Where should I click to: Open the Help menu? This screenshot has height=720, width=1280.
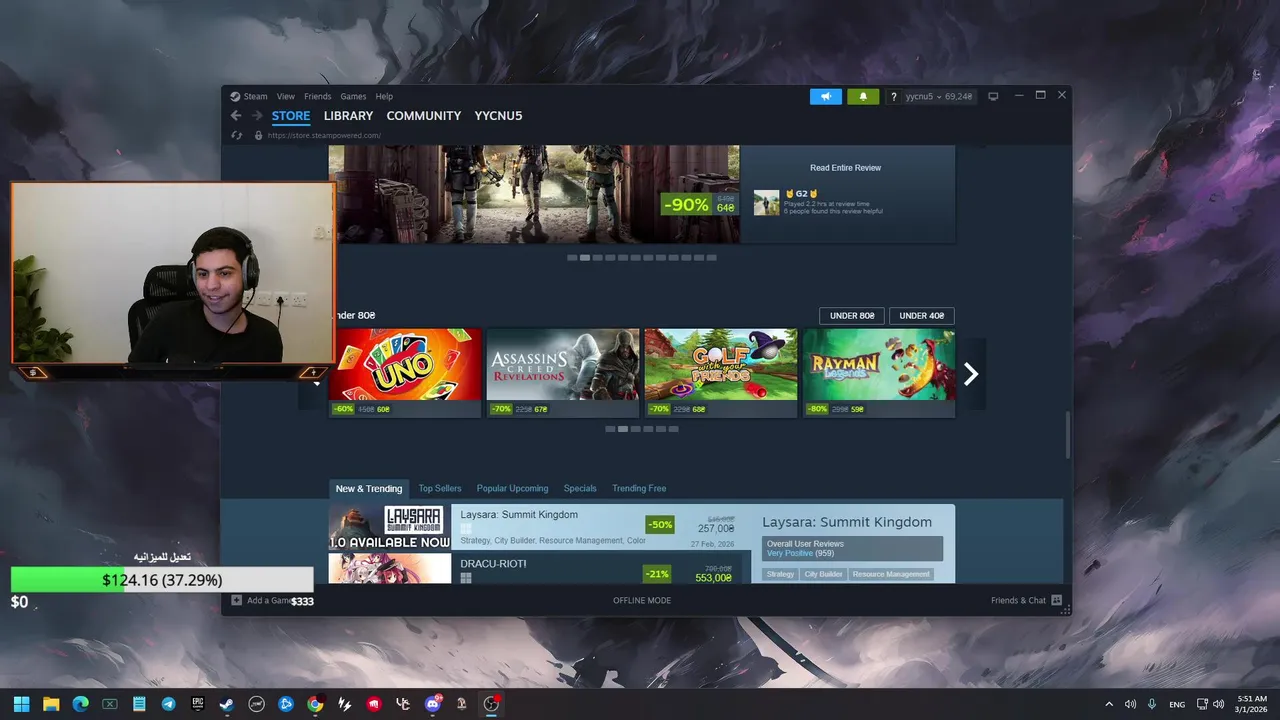(x=384, y=96)
